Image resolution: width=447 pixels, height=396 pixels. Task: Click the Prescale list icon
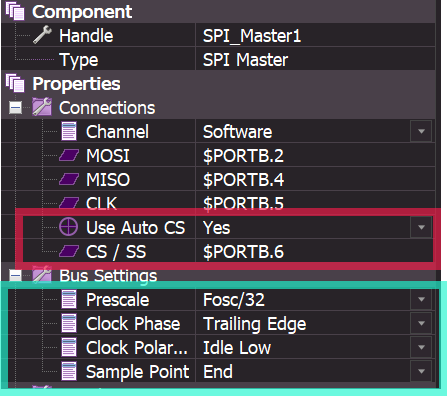69,299
